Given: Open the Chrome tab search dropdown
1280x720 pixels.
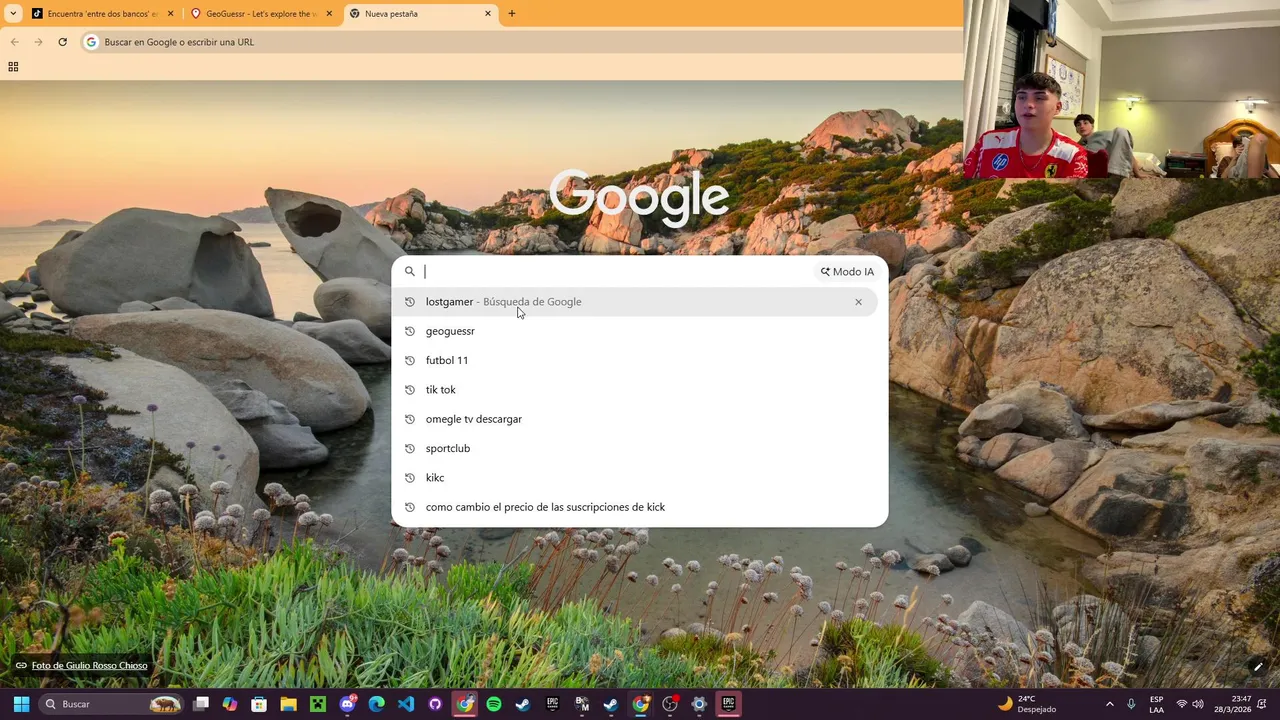Looking at the screenshot, I should click(x=13, y=14).
